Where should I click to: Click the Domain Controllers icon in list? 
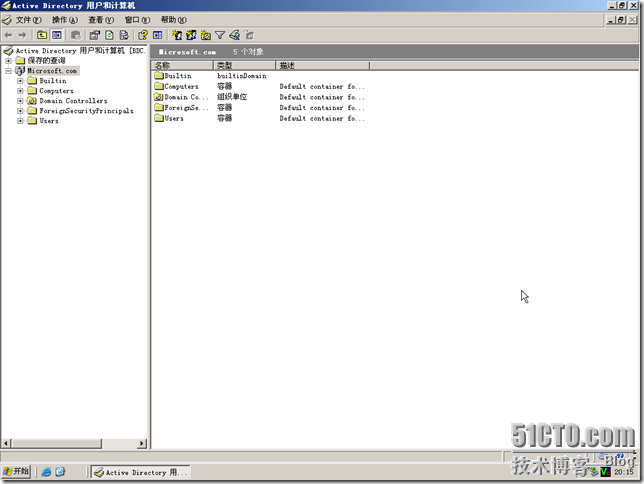click(159, 97)
